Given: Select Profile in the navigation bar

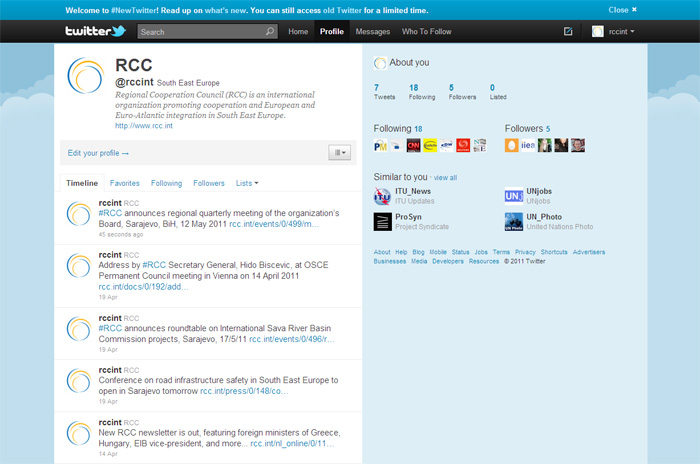Looking at the screenshot, I should [x=332, y=32].
